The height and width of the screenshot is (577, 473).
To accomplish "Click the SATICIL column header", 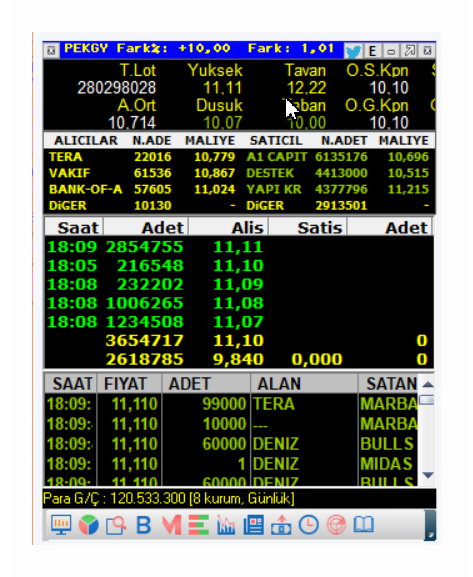I will (x=276, y=141).
